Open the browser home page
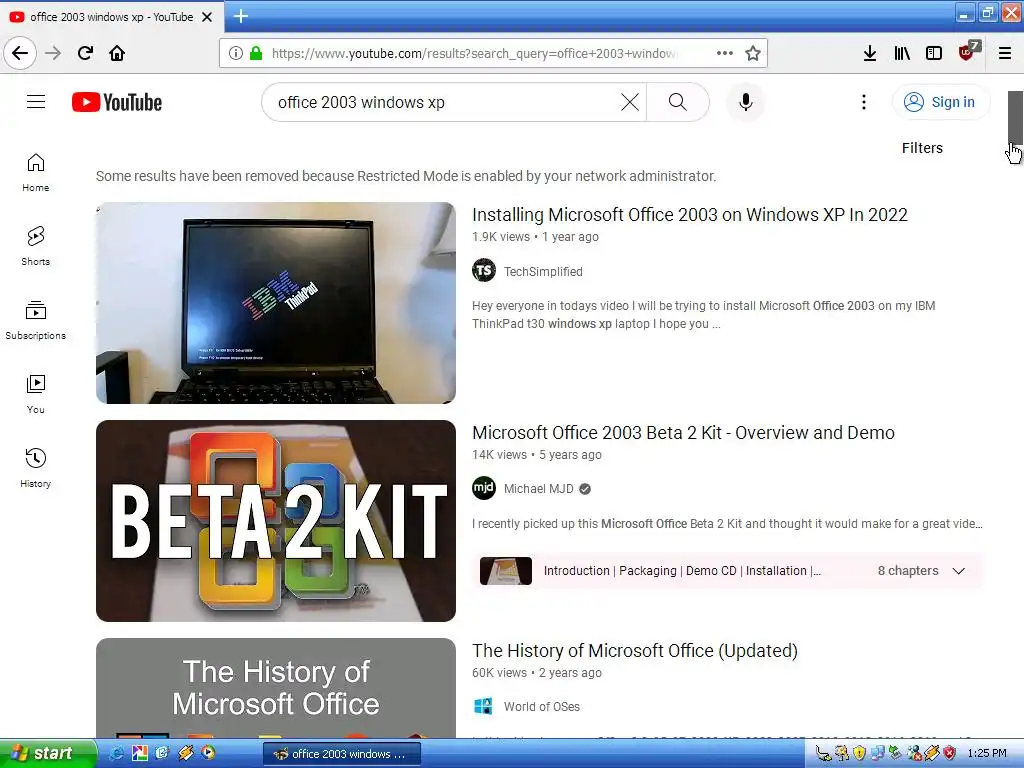This screenshot has width=1024, height=768. (x=117, y=53)
